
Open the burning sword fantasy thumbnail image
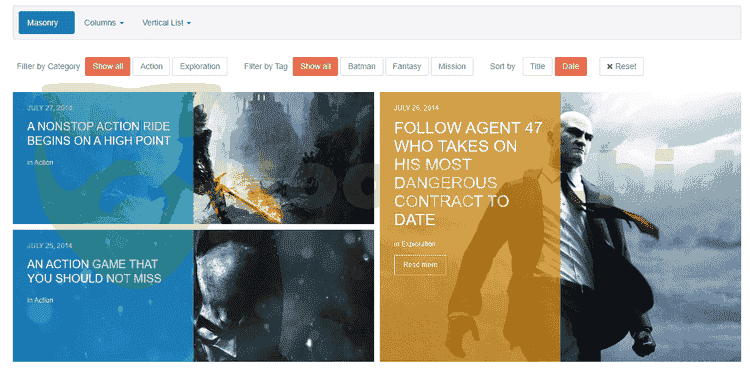pos(284,158)
